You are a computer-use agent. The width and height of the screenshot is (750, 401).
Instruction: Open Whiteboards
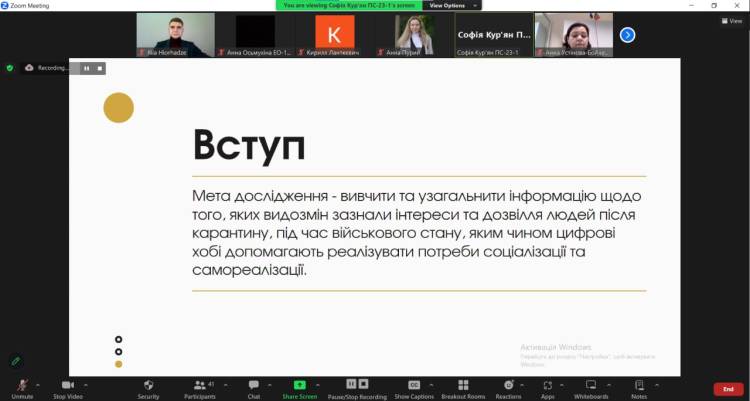(x=591, y=386)
